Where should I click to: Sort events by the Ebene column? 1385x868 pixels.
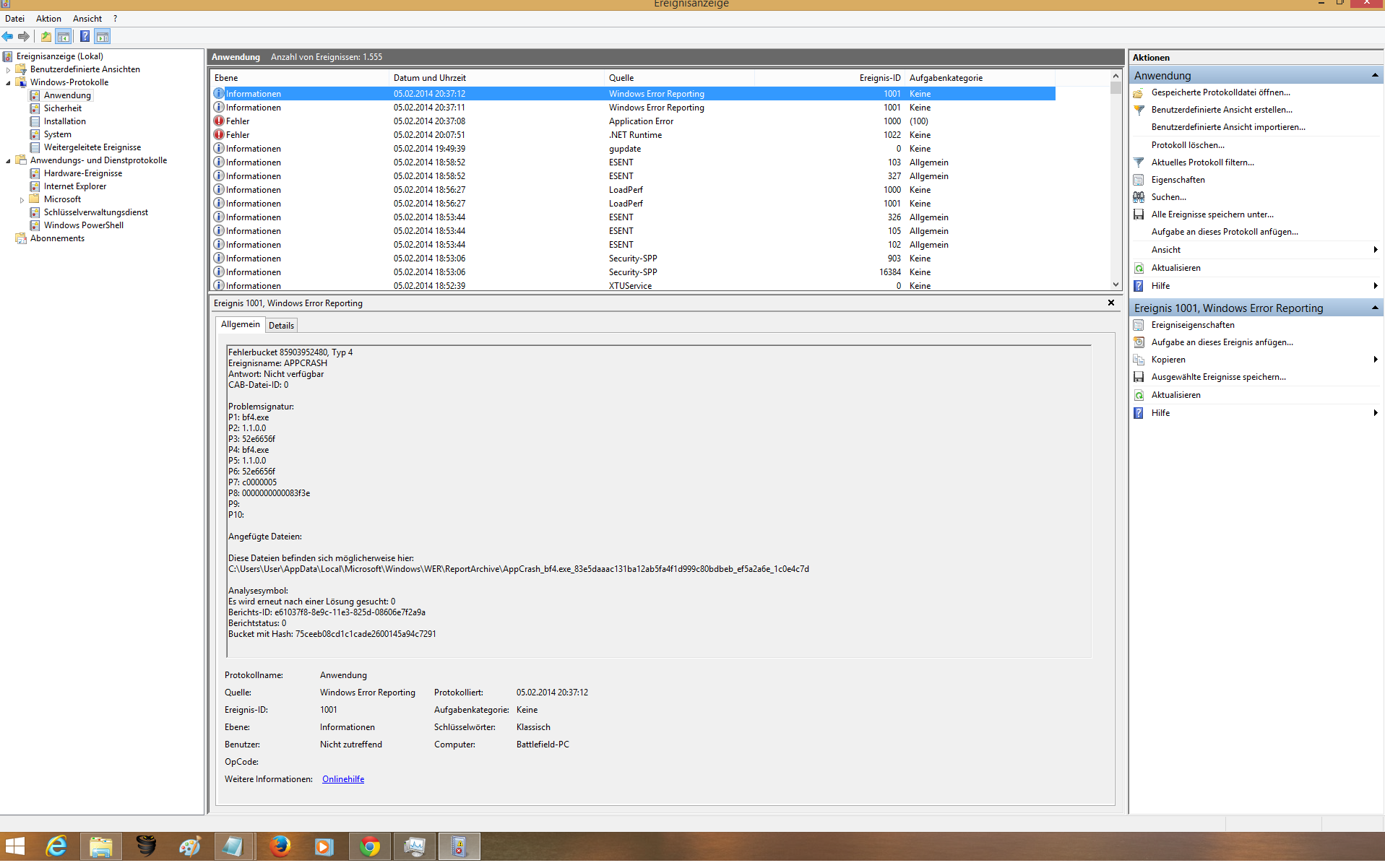click(x=299, y=78)
